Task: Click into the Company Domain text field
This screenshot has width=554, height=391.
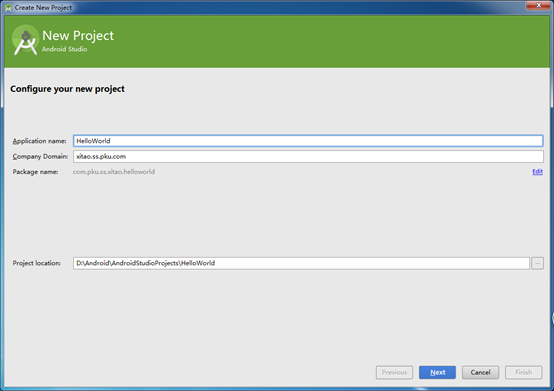Action: tap(308, 156)
